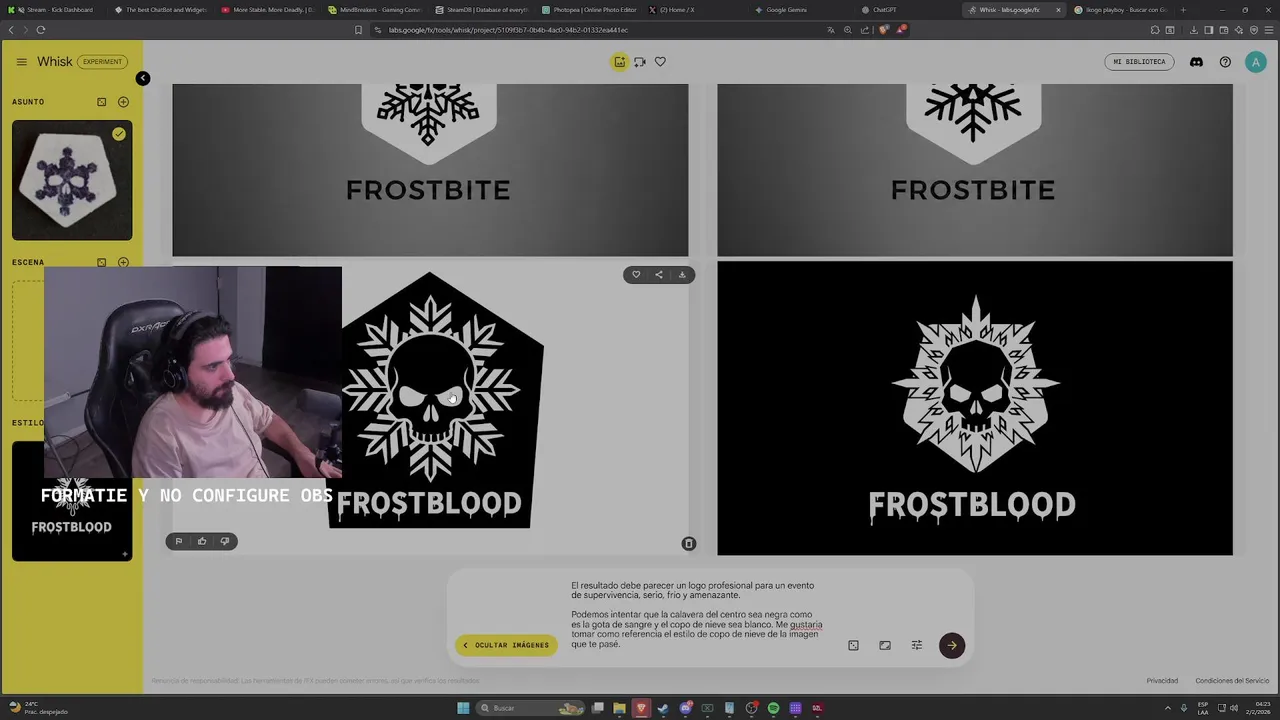Go back in browser history
This screenshot has height=720, width=1280.
[x=11, y=30]
